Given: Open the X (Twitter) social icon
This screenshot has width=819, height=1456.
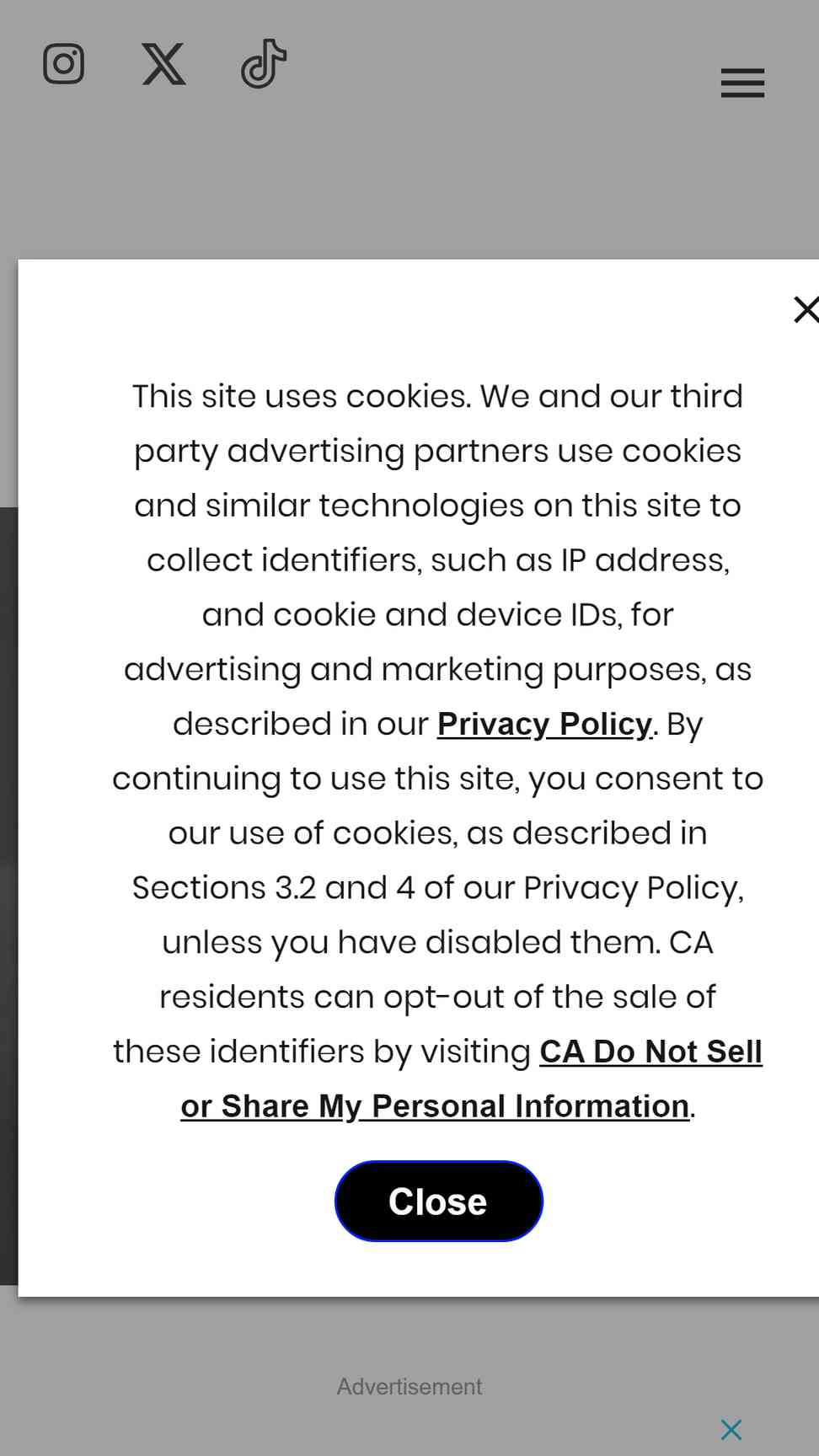Looking at the screenshot, I should point(163,64).
